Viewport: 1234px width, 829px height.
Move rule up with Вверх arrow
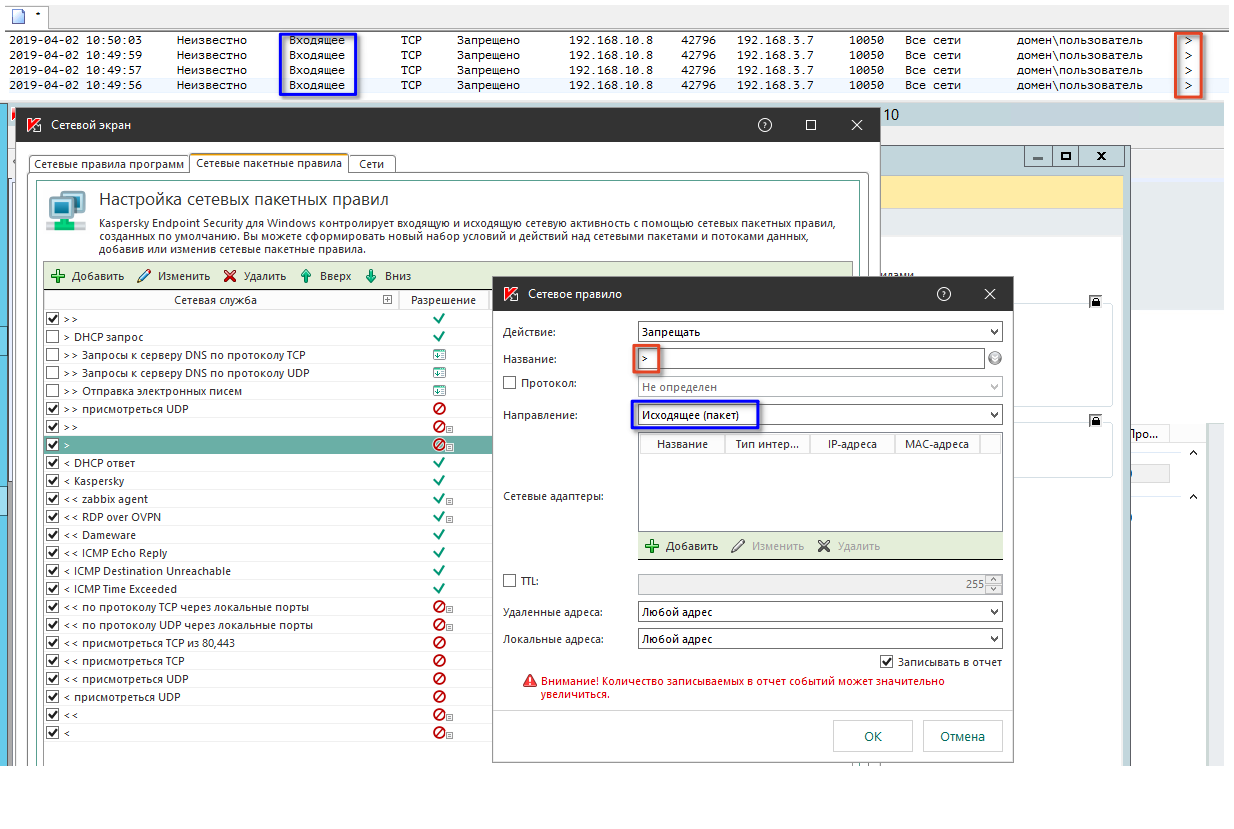coord(307,276)
